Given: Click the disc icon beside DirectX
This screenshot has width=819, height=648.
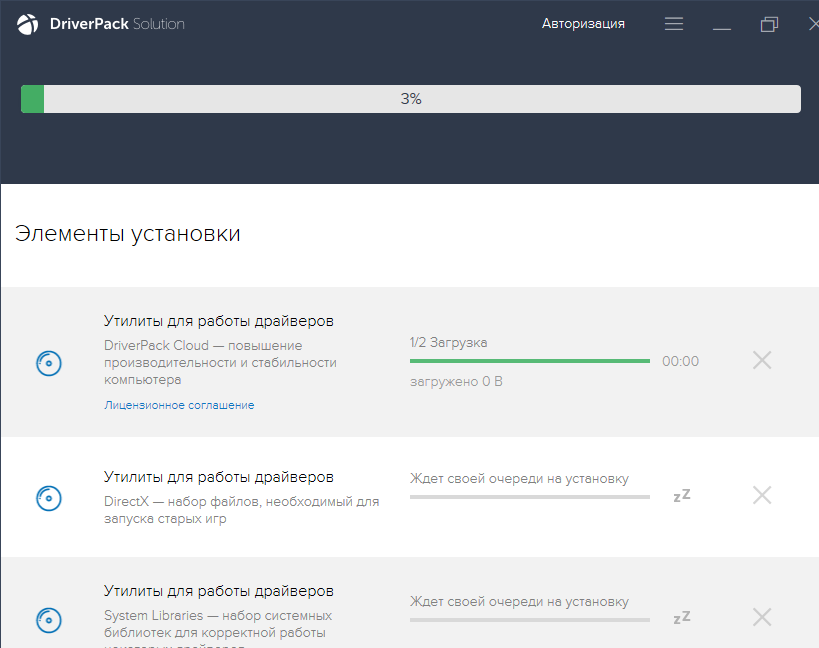Looking at the screenshot, I should 49,497.
